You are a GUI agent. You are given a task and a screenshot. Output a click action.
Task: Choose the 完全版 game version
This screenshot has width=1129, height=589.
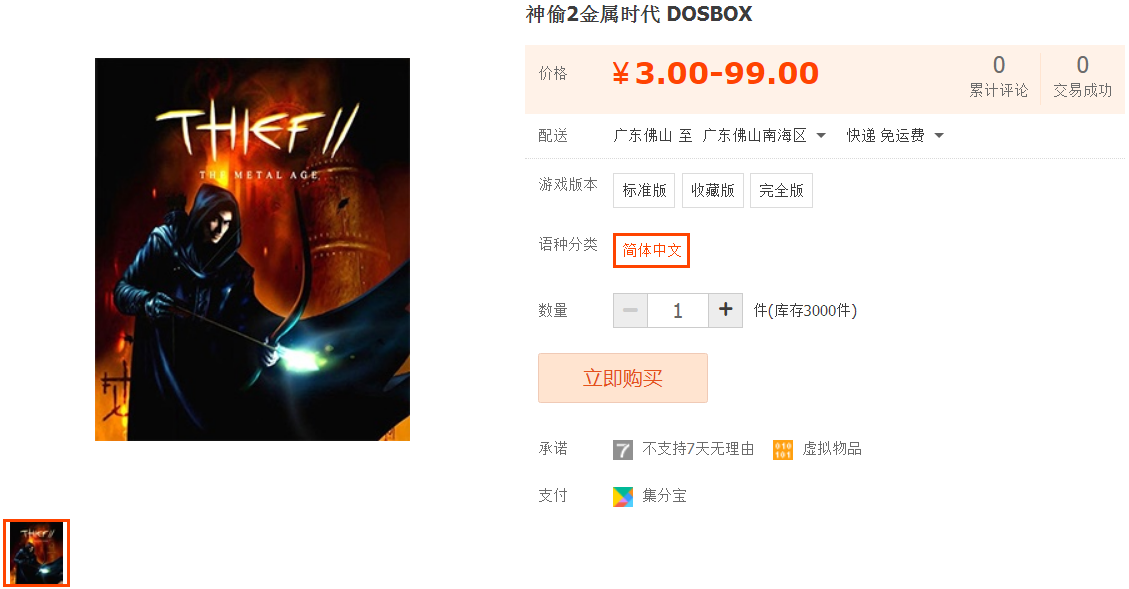click(781, 190)
